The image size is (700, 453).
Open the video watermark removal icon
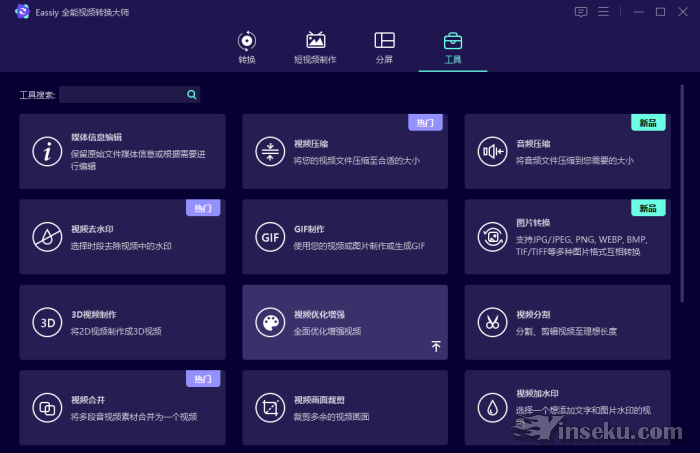coord(47,237)
